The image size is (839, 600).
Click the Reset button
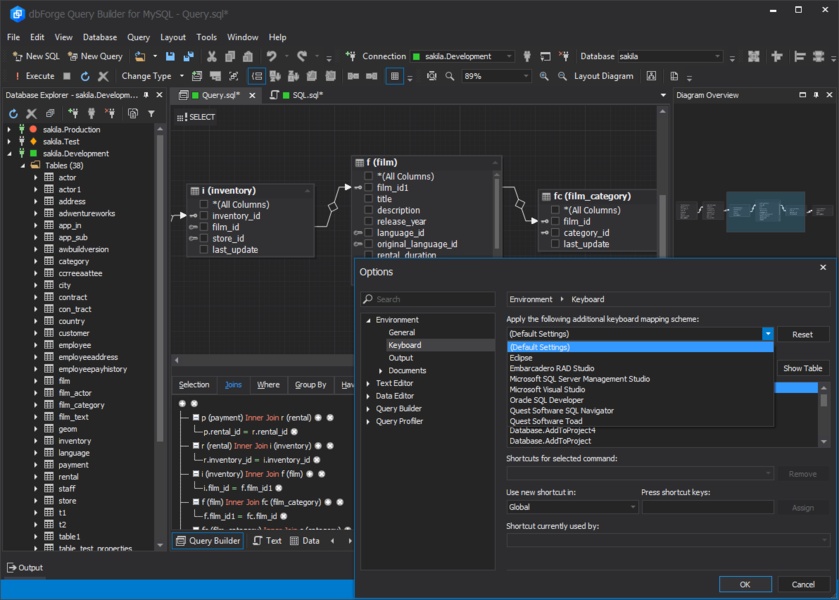click(x=802, y=335)
